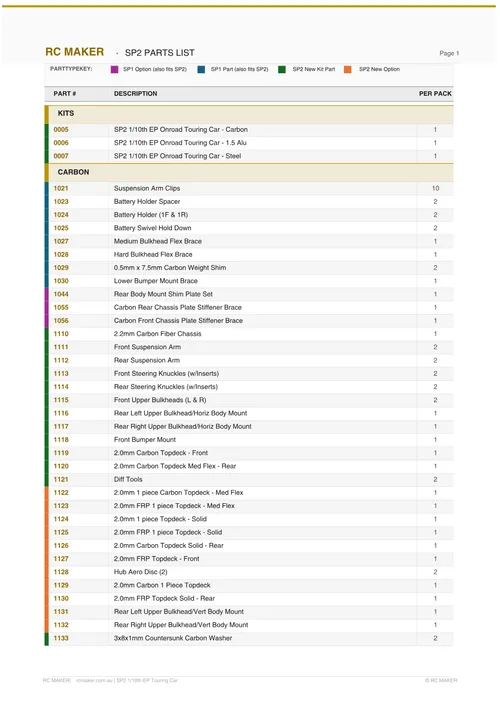Click part number 1121 Diff Tools
This screenshot has height=708, width=500.
[x=61, y=479]
